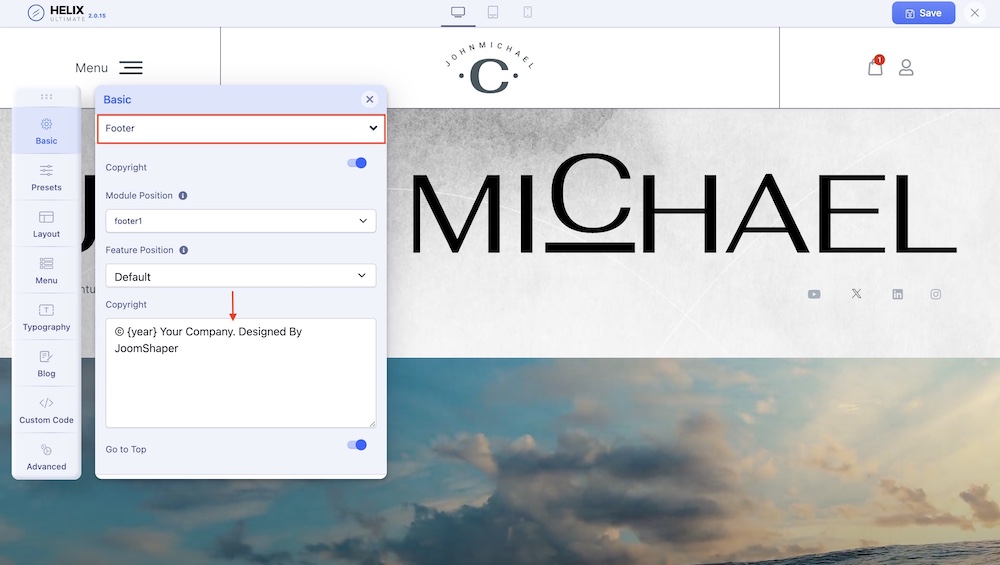Click the X (Twitter) social icon
Image resolution: width=1000 pixels, height=565 pixels.
(x=856, y=293)
